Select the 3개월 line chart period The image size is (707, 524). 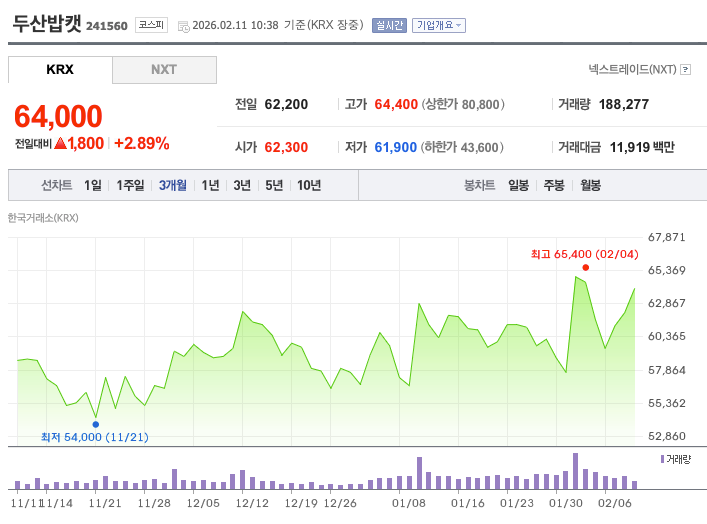[x=173, y=185]
